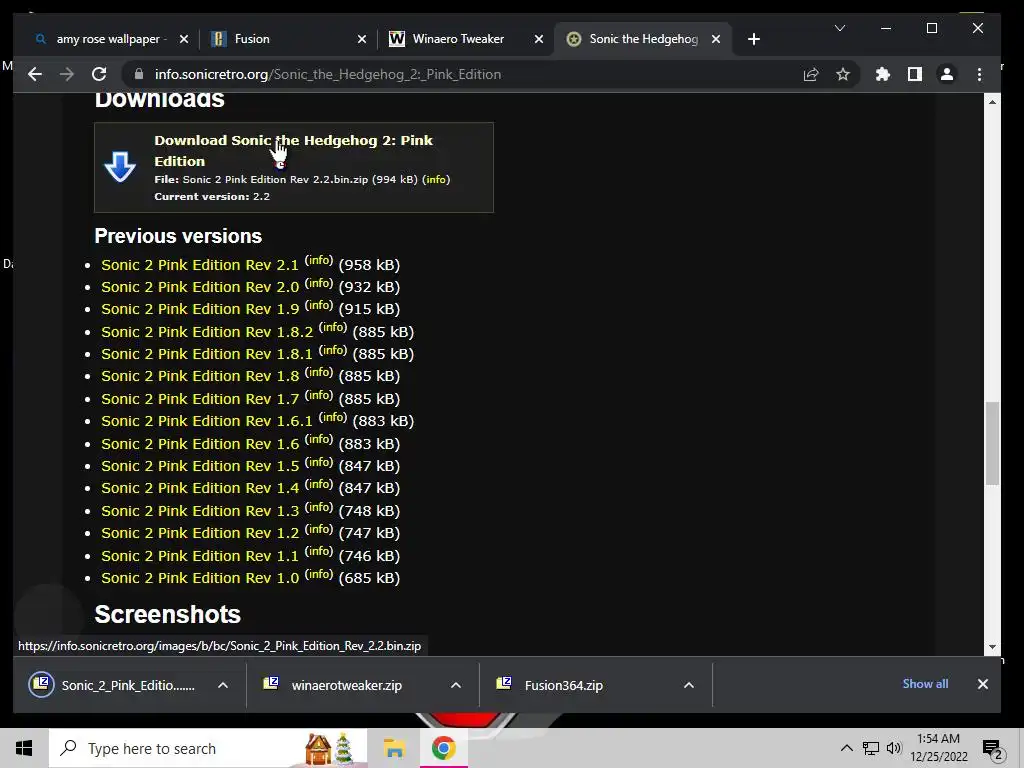Expand options for winaerotweaker.zip download
Viewport: 1024px width, 768px height.
[456, 685]
